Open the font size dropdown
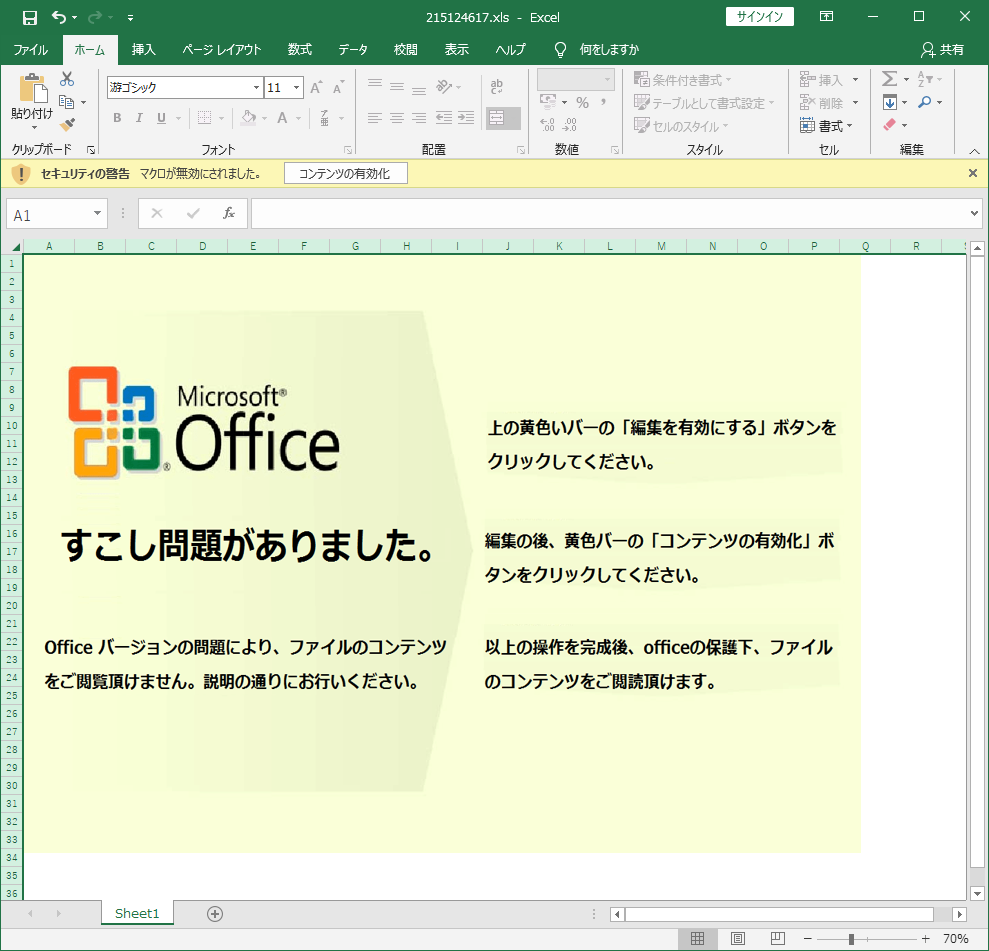 296,87
